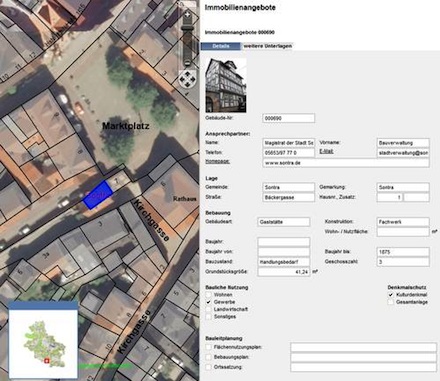The image size is (440, 381).
Task: Select the Grundstücksgröße field with 41,24
Action: (x=284, y=272)
